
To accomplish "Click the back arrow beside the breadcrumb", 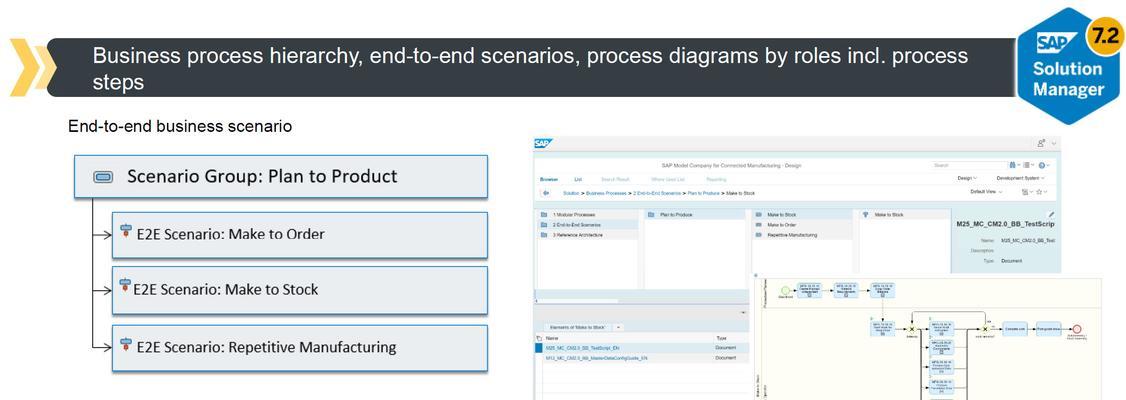I will click(x=546, y=192).
